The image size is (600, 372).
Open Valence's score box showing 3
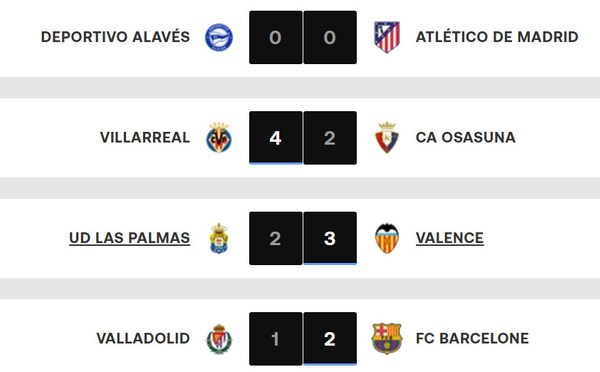coord(330,238)
